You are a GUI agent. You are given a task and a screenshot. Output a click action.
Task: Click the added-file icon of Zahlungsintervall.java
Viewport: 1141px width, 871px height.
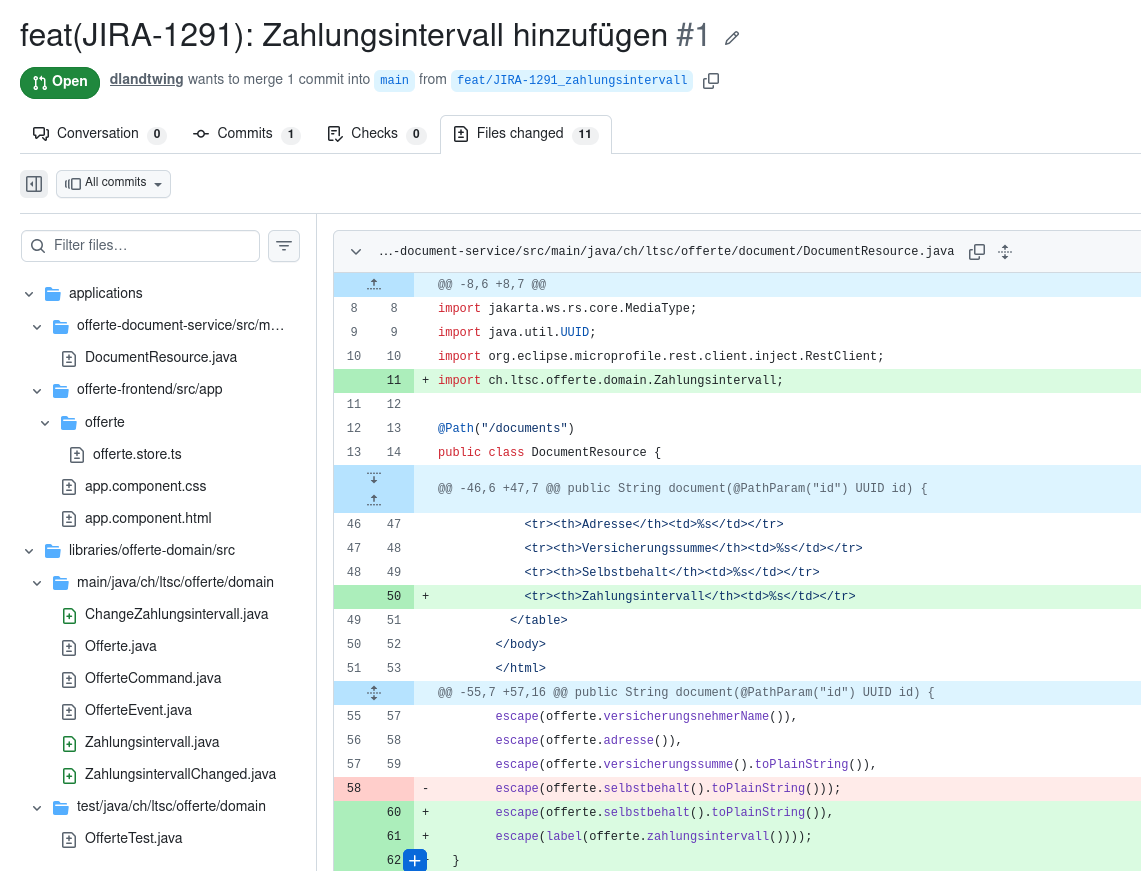[69, 744]
